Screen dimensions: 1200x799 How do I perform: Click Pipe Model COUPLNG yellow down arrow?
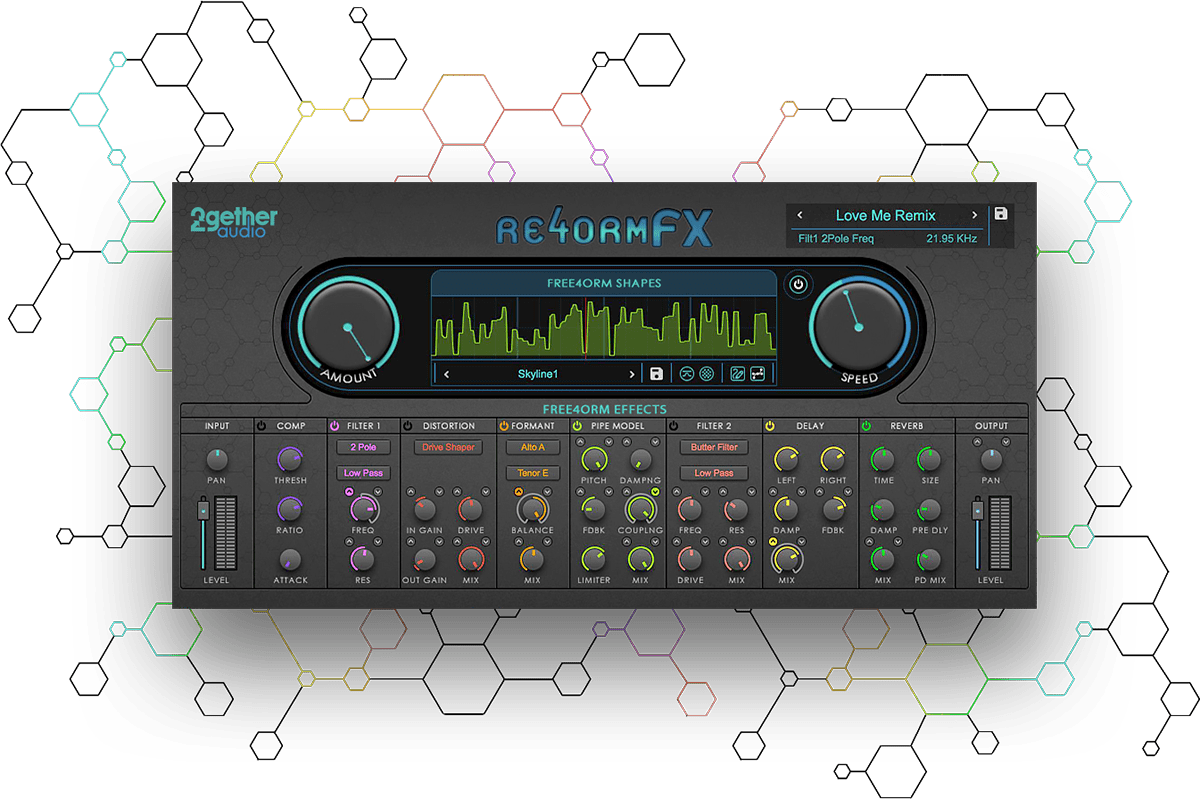656,492
